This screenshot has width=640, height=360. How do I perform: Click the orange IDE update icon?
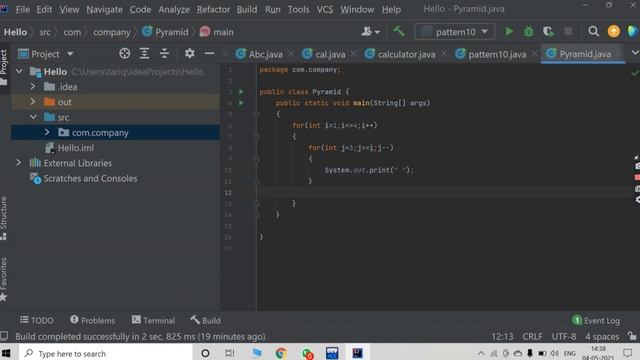click(613, 31)
